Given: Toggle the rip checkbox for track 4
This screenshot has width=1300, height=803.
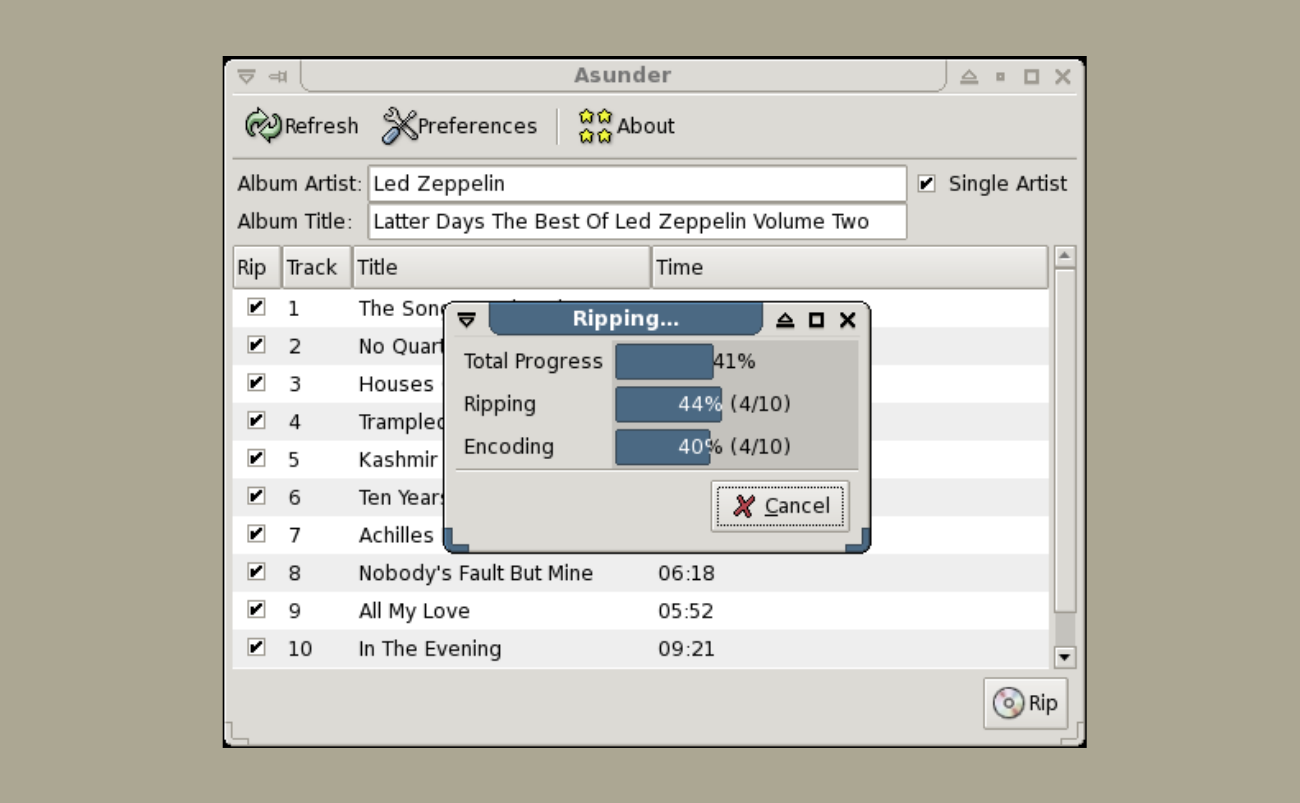Looking at the screenshot, I should [x=256, y=421].
